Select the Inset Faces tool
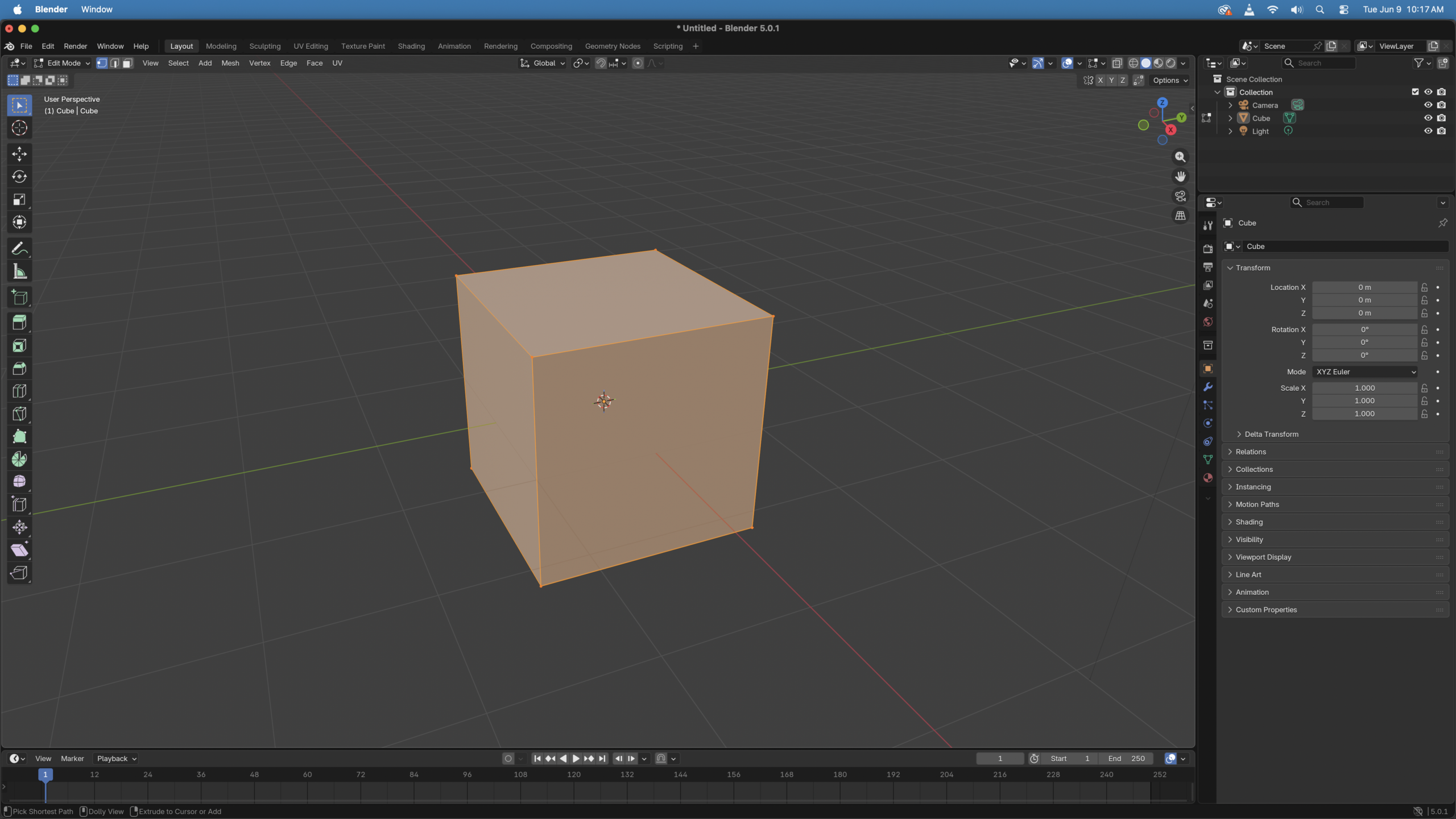Image resolution: width=1456 pixels, height=819 pixels. click(x=19, y=346)
